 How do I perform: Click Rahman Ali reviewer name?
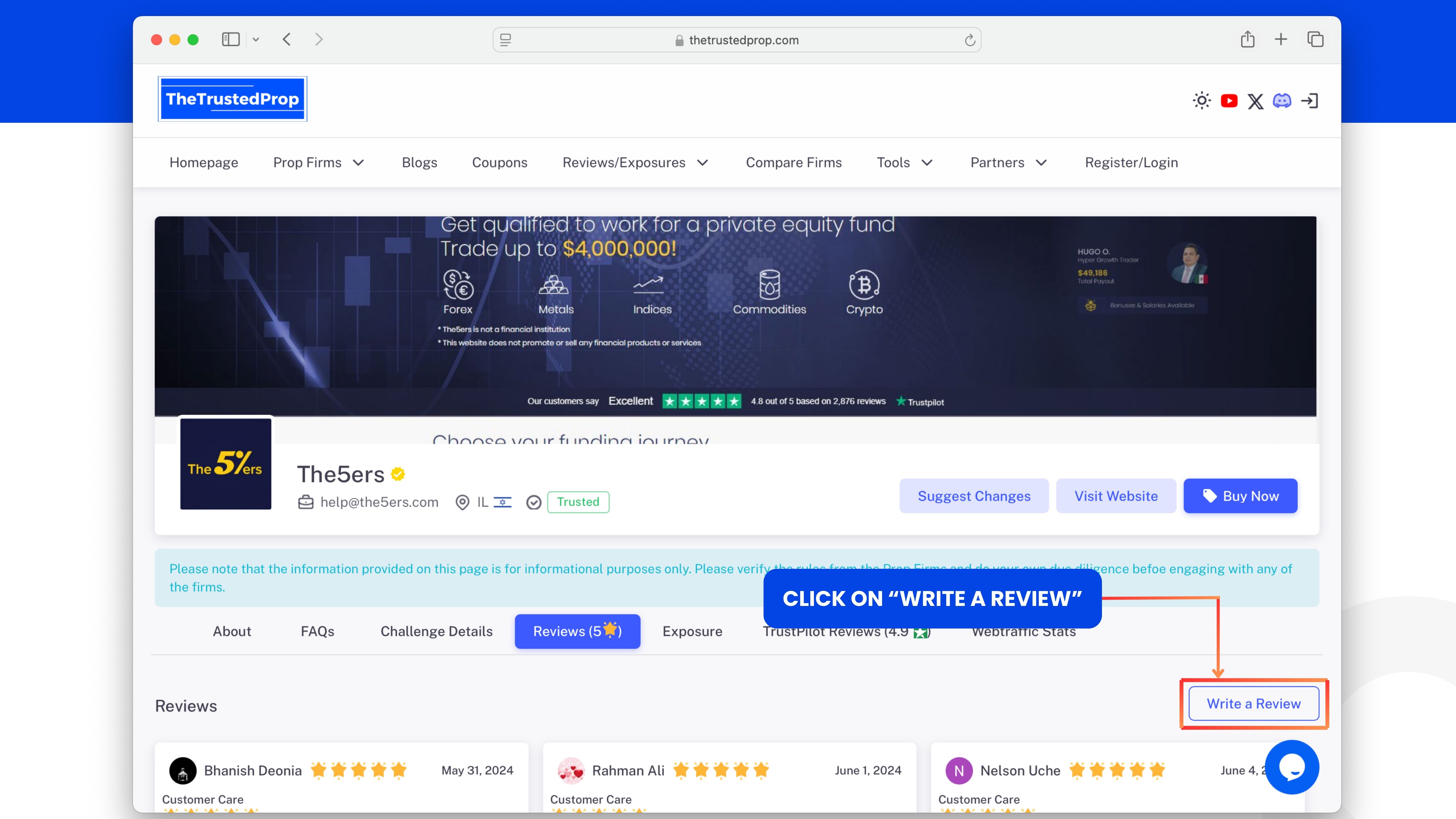pos(628,770)
